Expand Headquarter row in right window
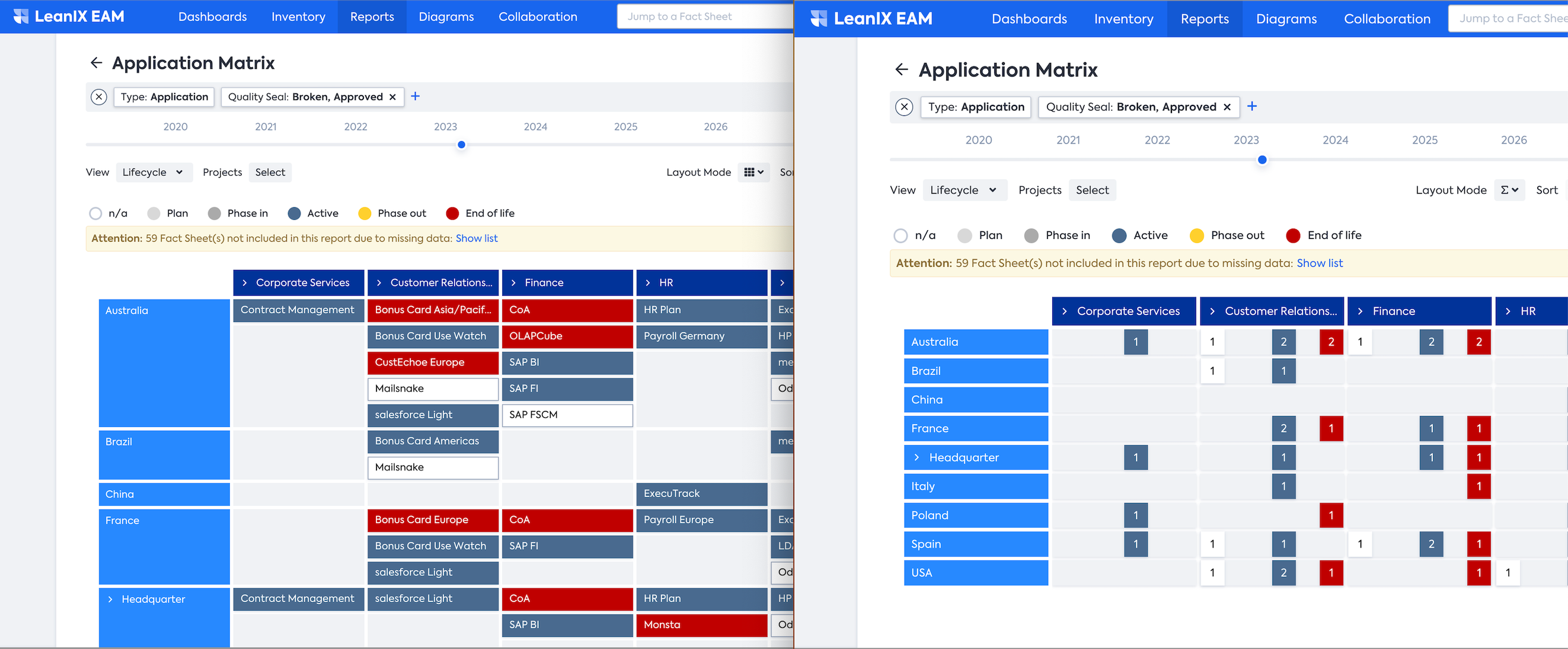The image size is (1568, 649). pyautogui.click(x=916, y=457)
